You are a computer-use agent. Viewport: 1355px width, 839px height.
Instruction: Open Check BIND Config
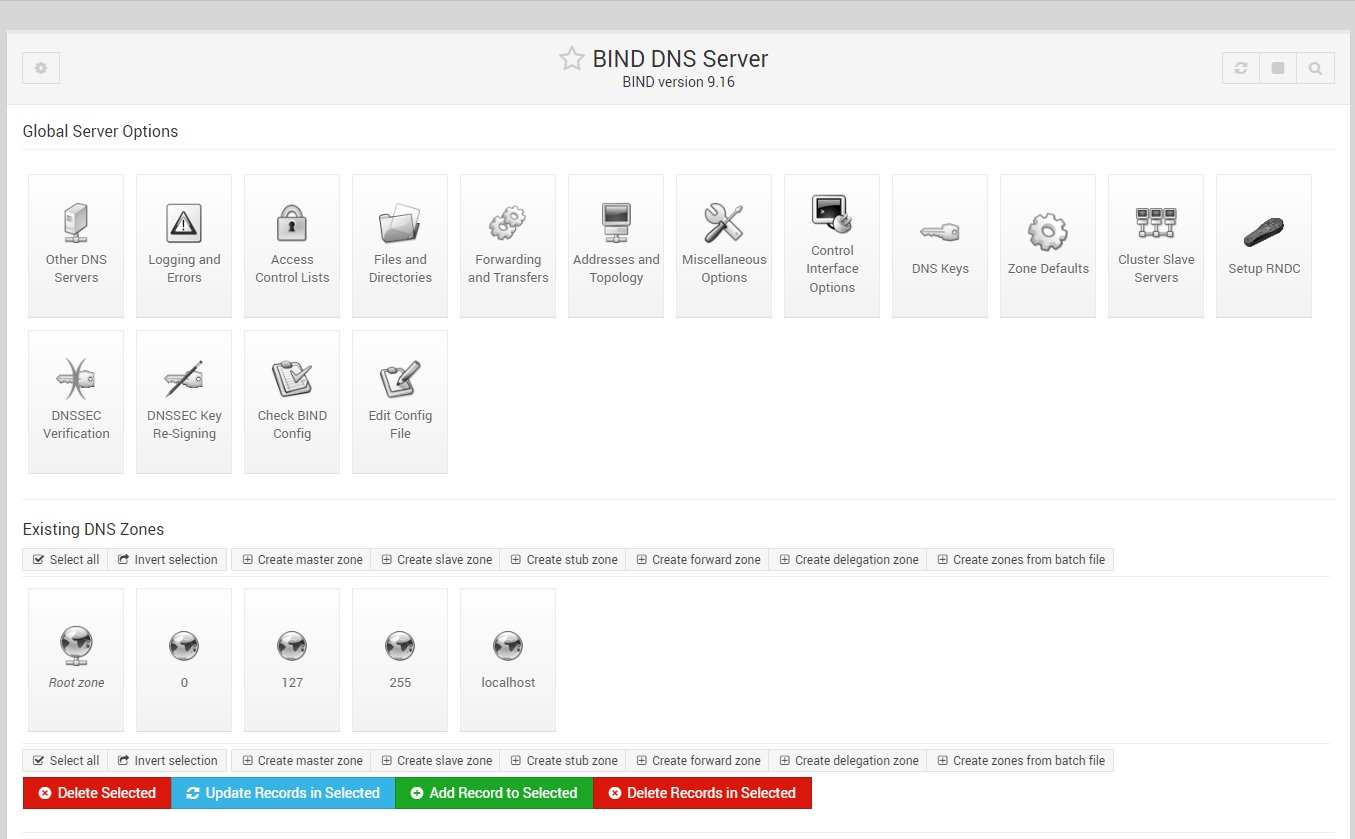point(292,400)
